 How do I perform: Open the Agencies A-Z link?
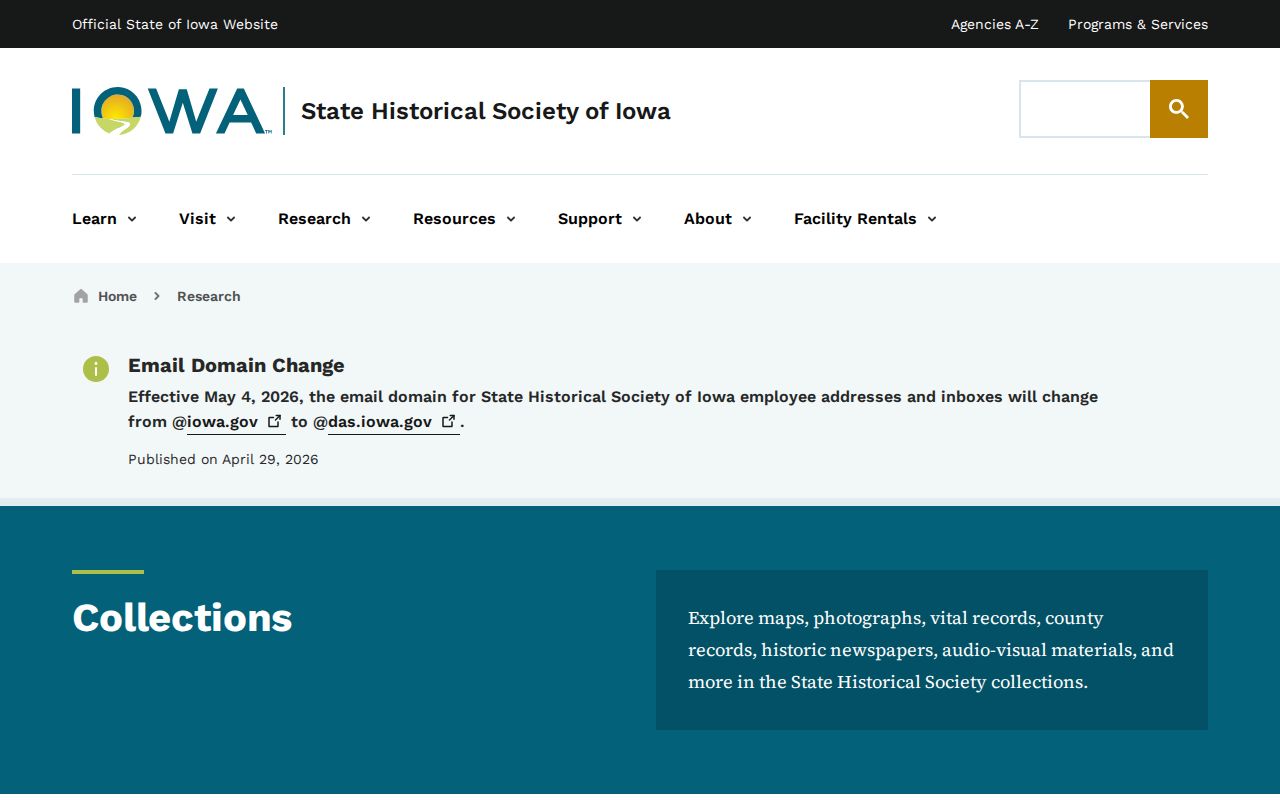pyautogui.click(x=995, y=24)
